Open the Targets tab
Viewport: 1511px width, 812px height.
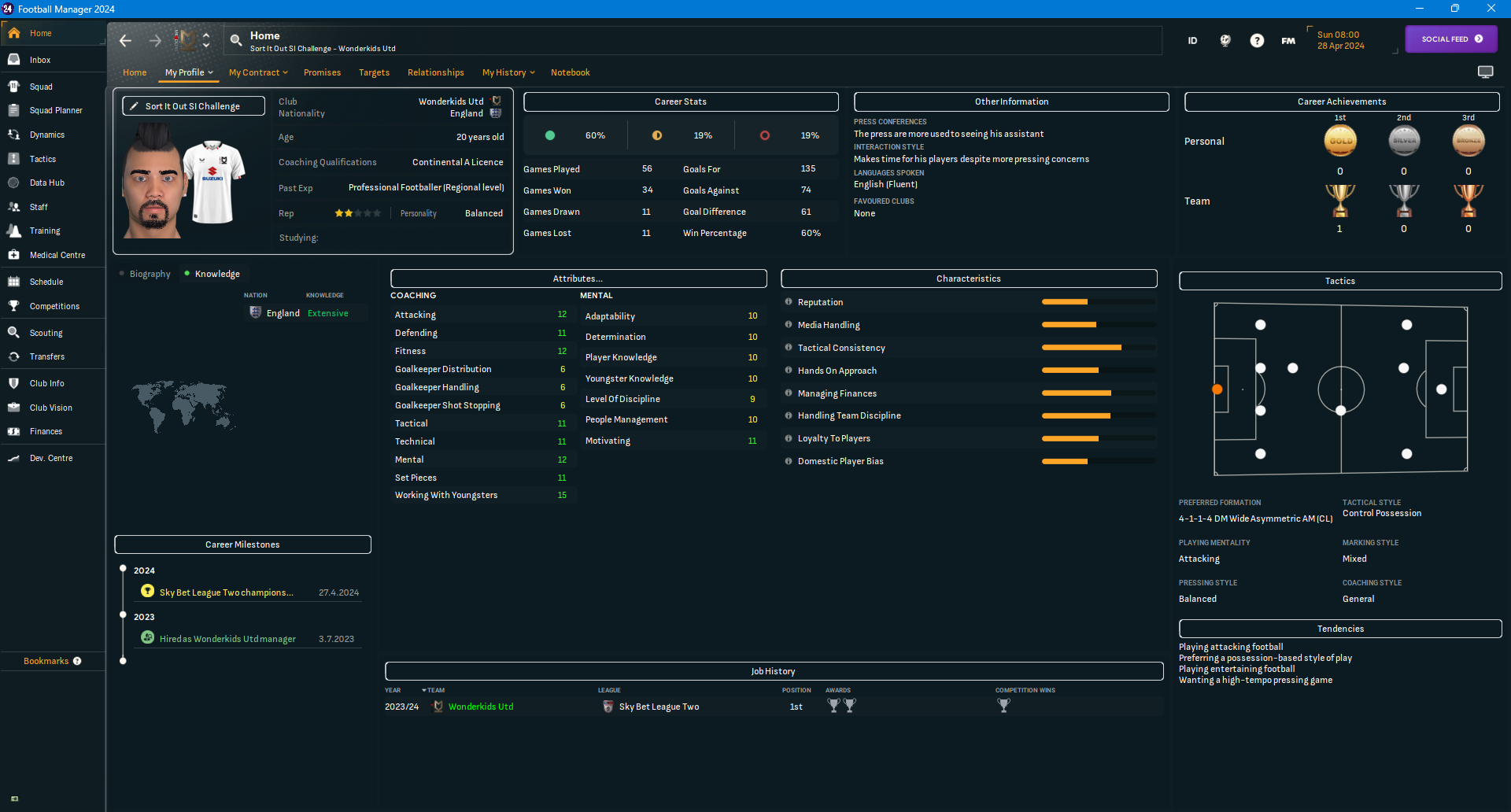click(x=374, y=72)
